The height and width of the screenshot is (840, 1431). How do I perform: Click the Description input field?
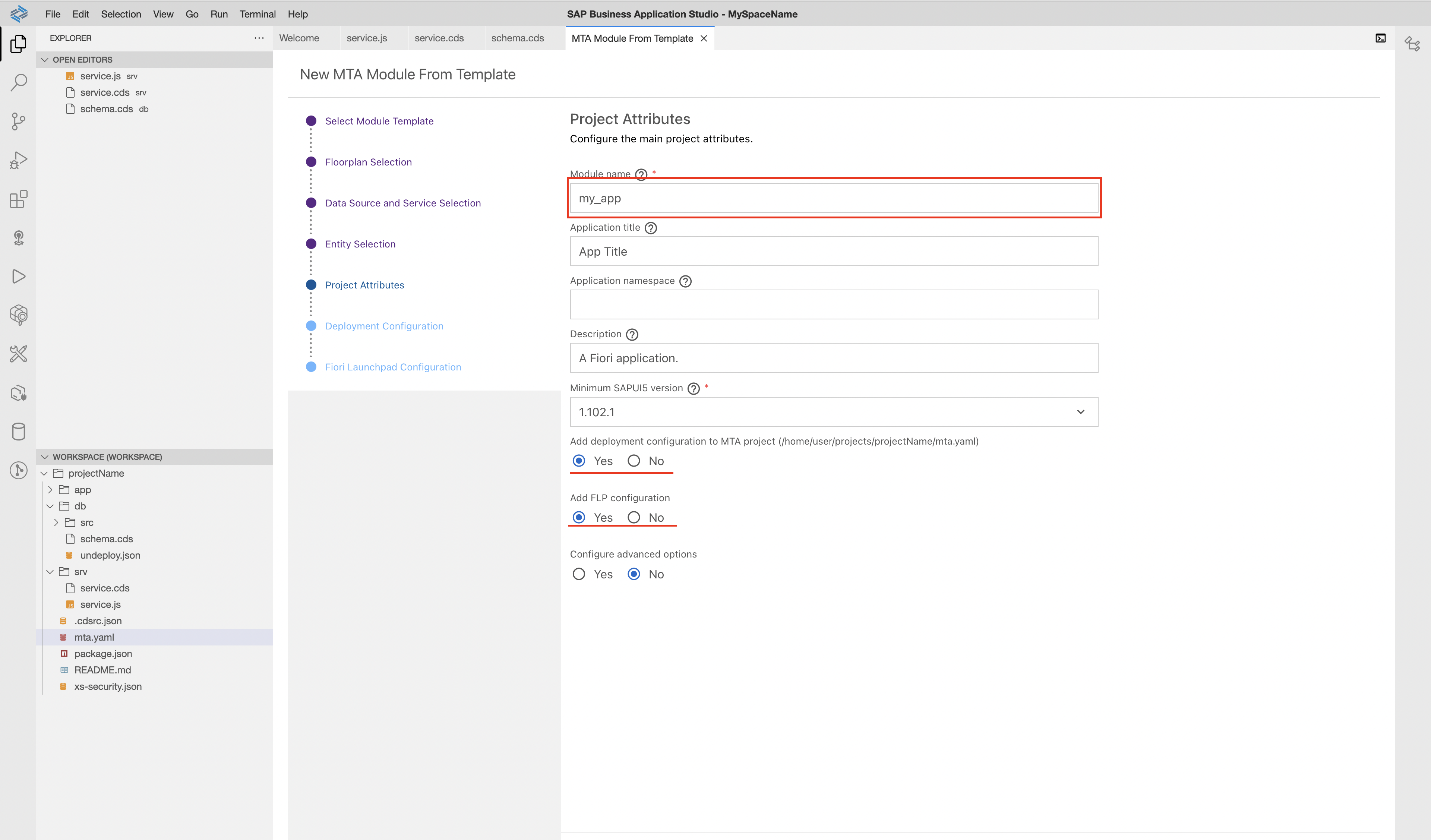click(834, 358)
